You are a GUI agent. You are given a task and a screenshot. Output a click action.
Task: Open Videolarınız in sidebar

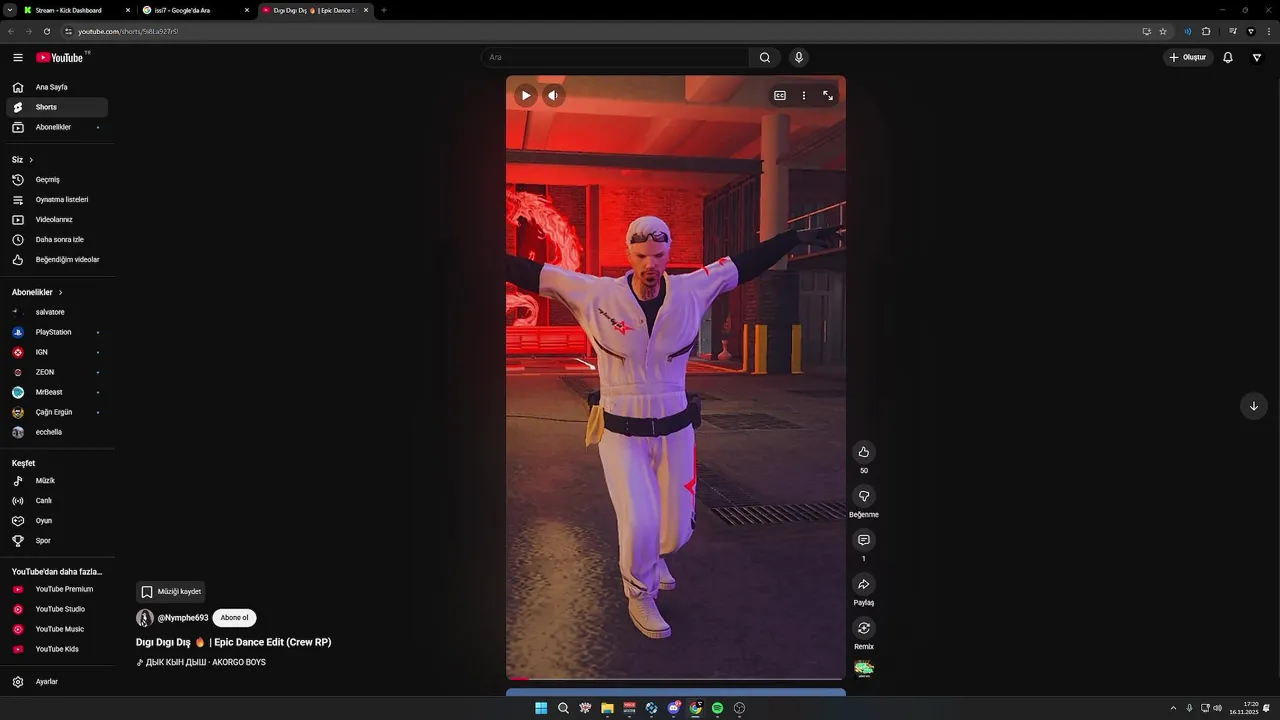pos(57,220)
